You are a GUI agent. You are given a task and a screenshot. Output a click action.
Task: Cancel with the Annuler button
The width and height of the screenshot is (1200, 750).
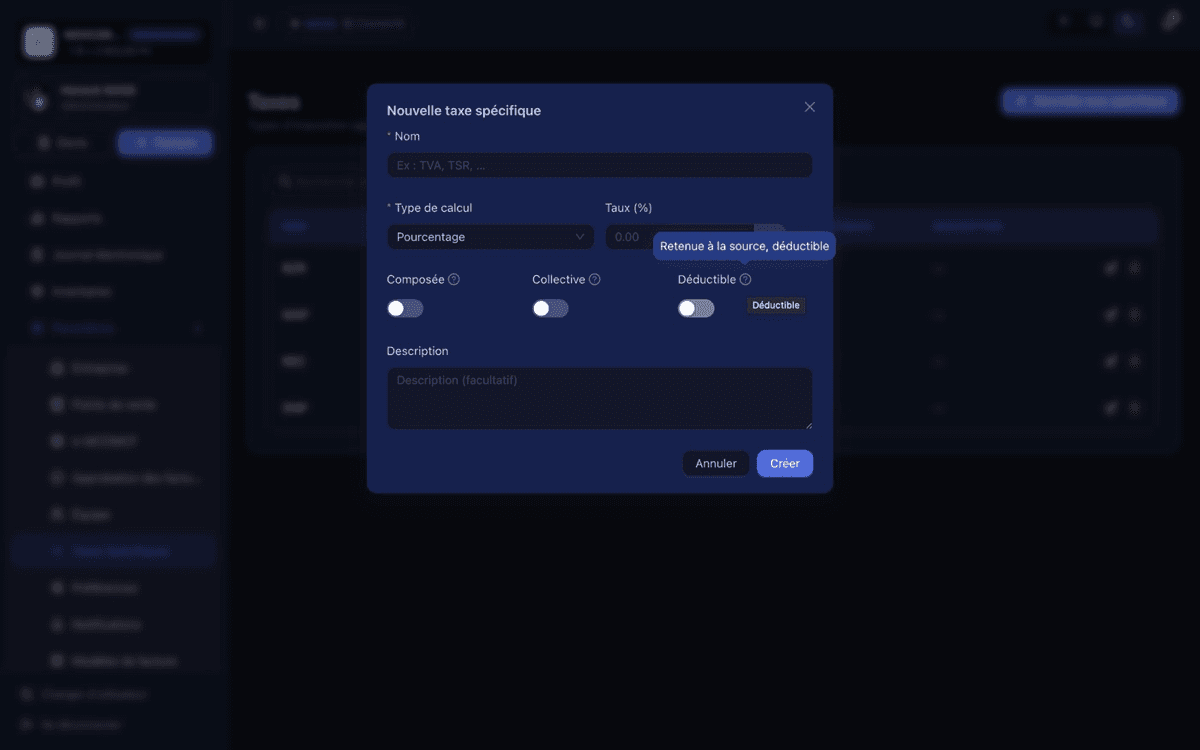tap(716, 464)
